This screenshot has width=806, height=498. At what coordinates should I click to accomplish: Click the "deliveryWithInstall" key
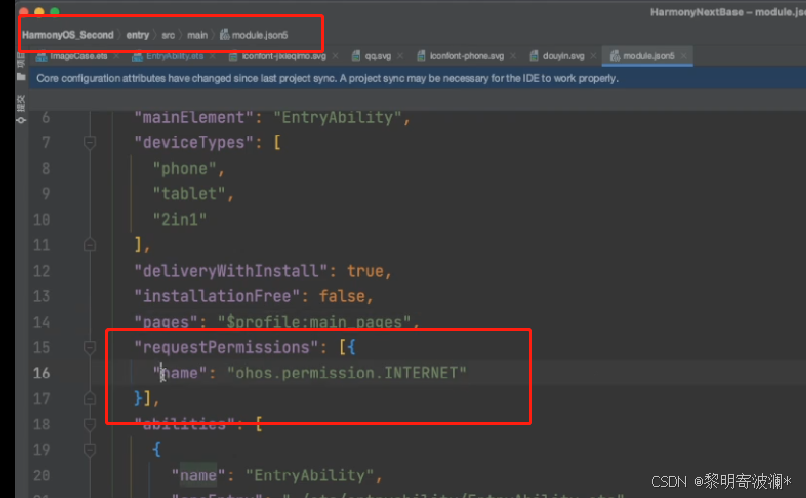[231, 271]
